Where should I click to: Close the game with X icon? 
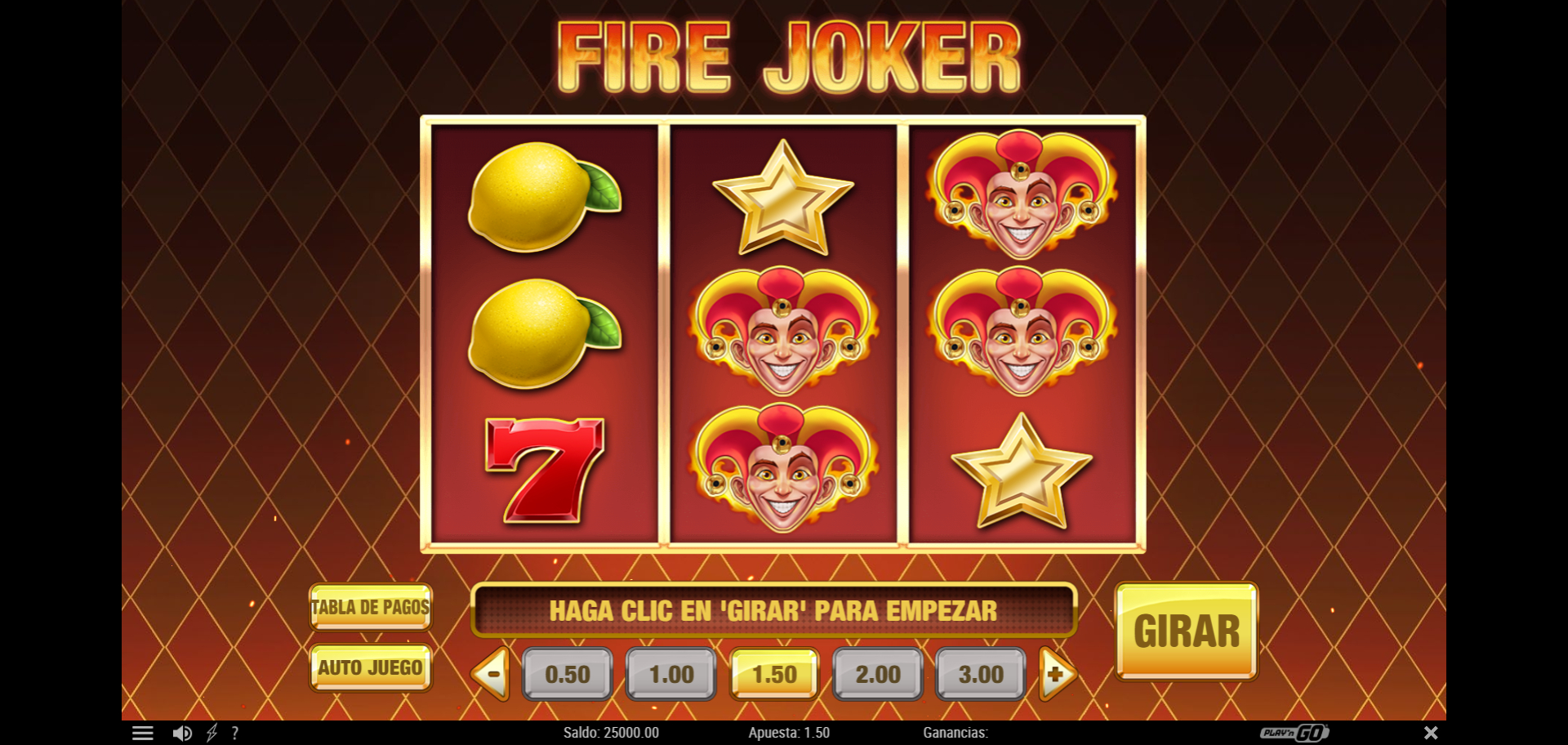click(1431, 733)
